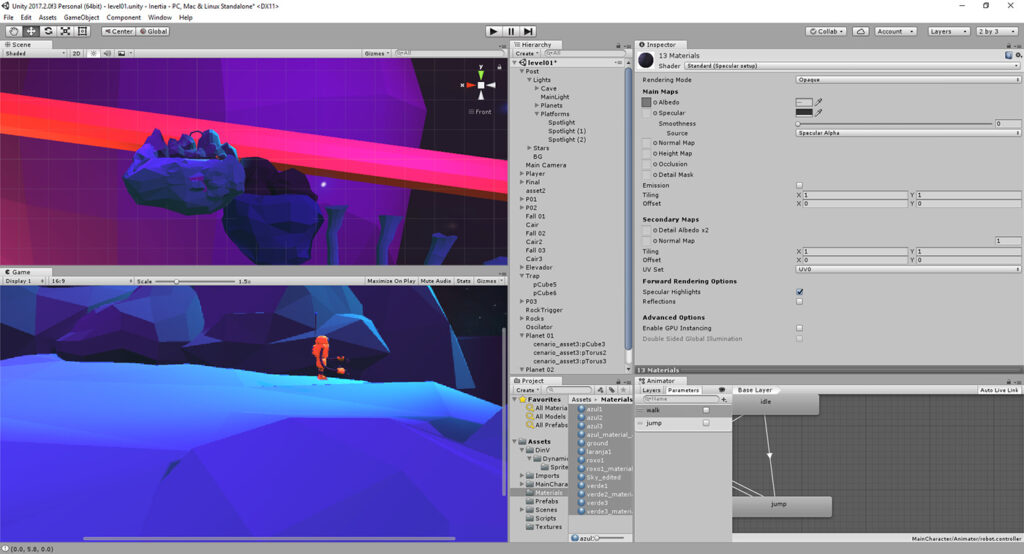Click the Pause button

(x=511, y=31)
